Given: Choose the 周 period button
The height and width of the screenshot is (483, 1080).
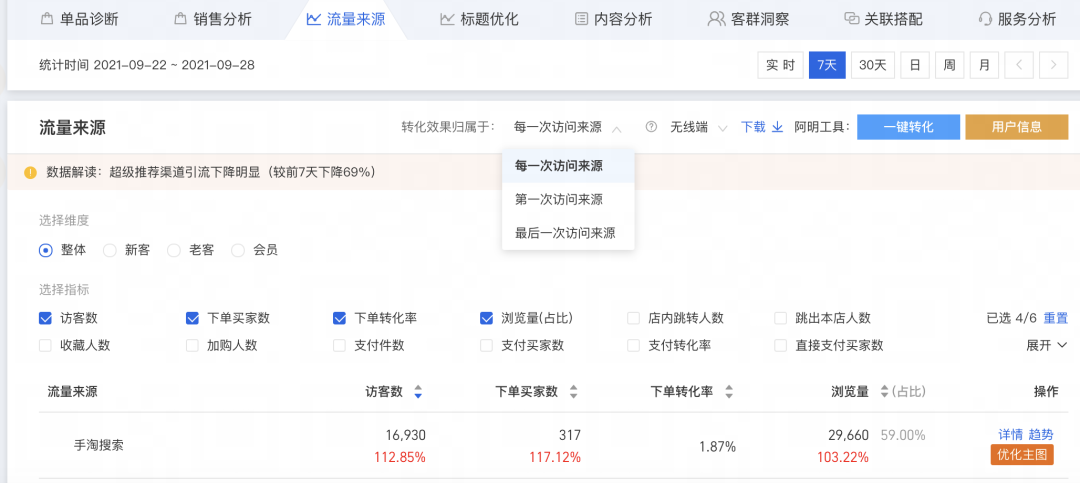Looking at the screenshot, I should [x=949, y=65].
